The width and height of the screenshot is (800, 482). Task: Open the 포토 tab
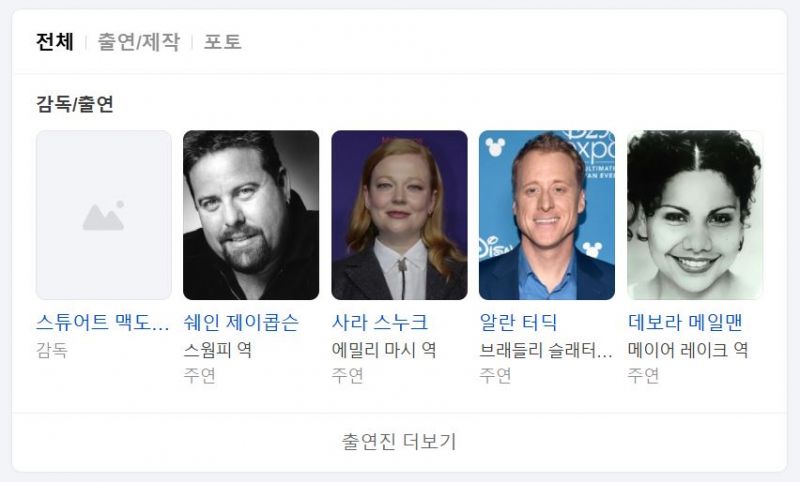[x=222, y=42]
